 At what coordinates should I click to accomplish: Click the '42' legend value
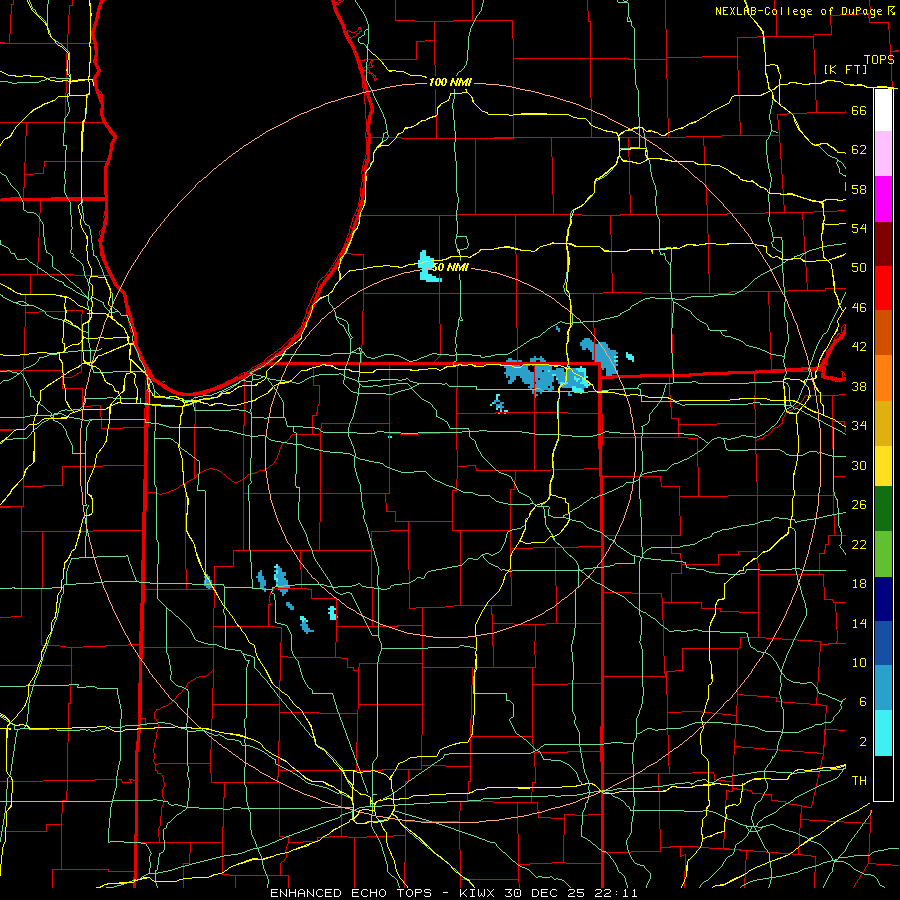(859, 347)
